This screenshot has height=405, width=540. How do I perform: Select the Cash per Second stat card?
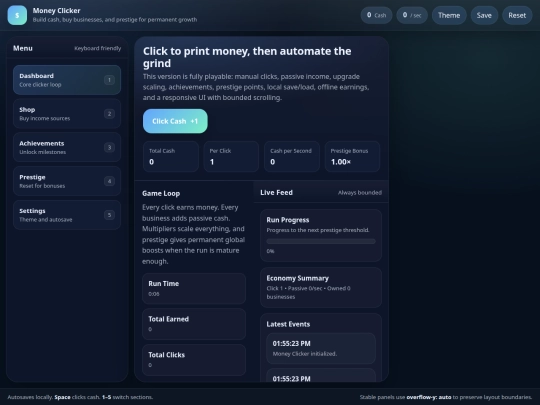point(292,157)
